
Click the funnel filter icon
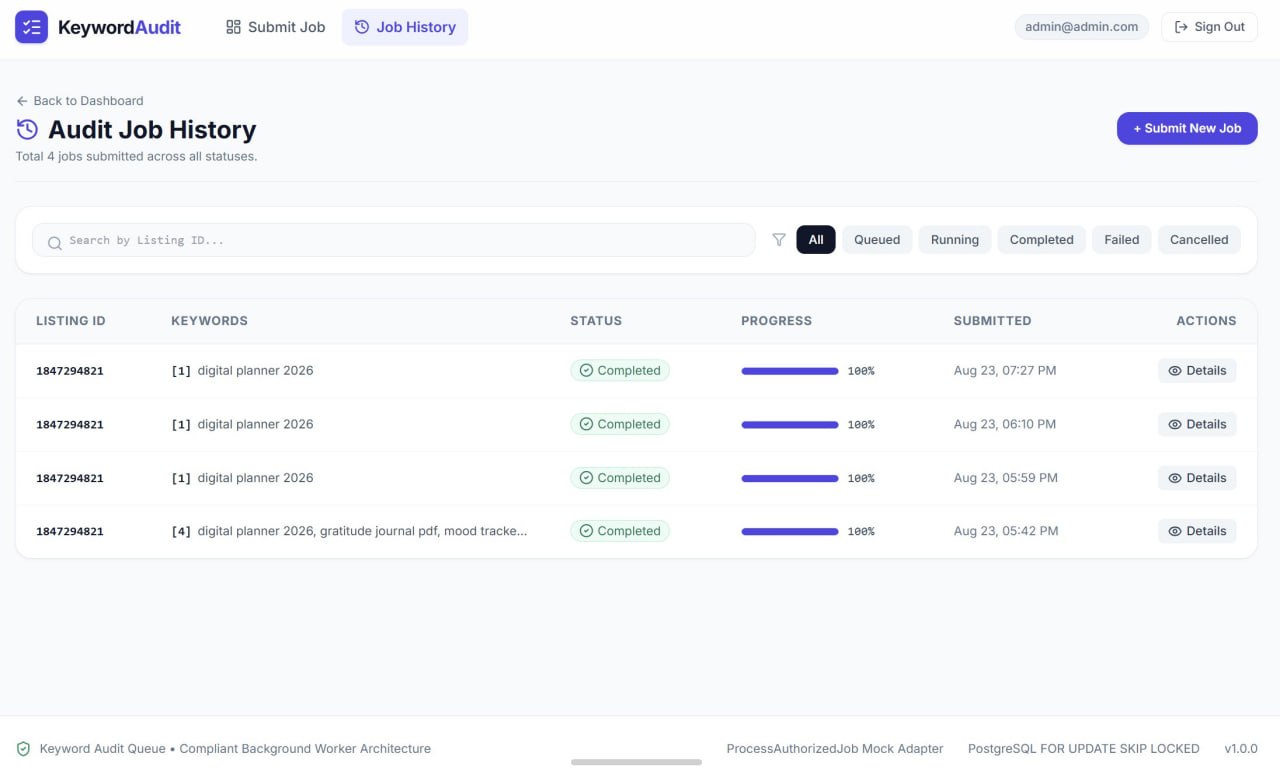(x=779, y=240)
